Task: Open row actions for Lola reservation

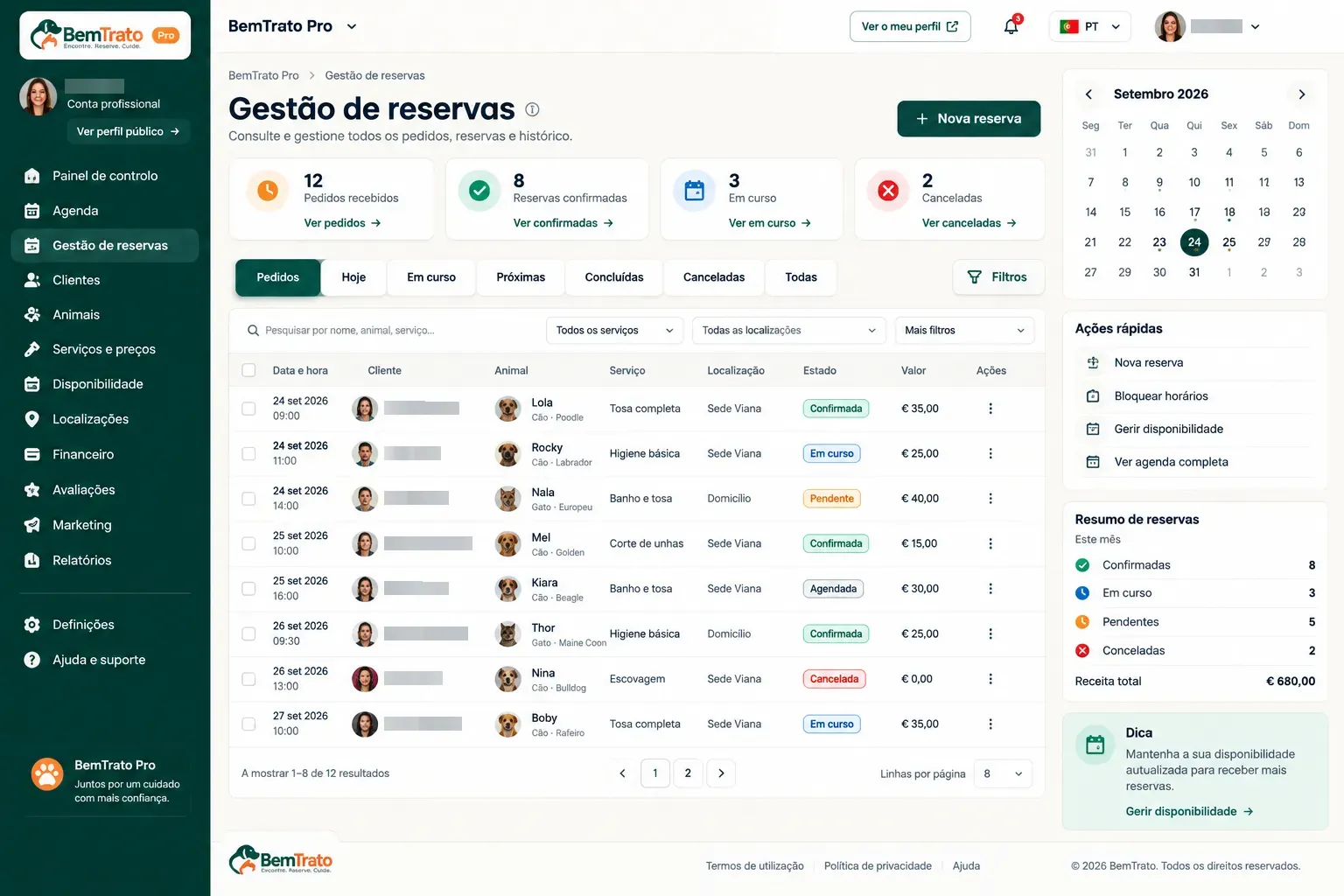Action: pos(990,409)
